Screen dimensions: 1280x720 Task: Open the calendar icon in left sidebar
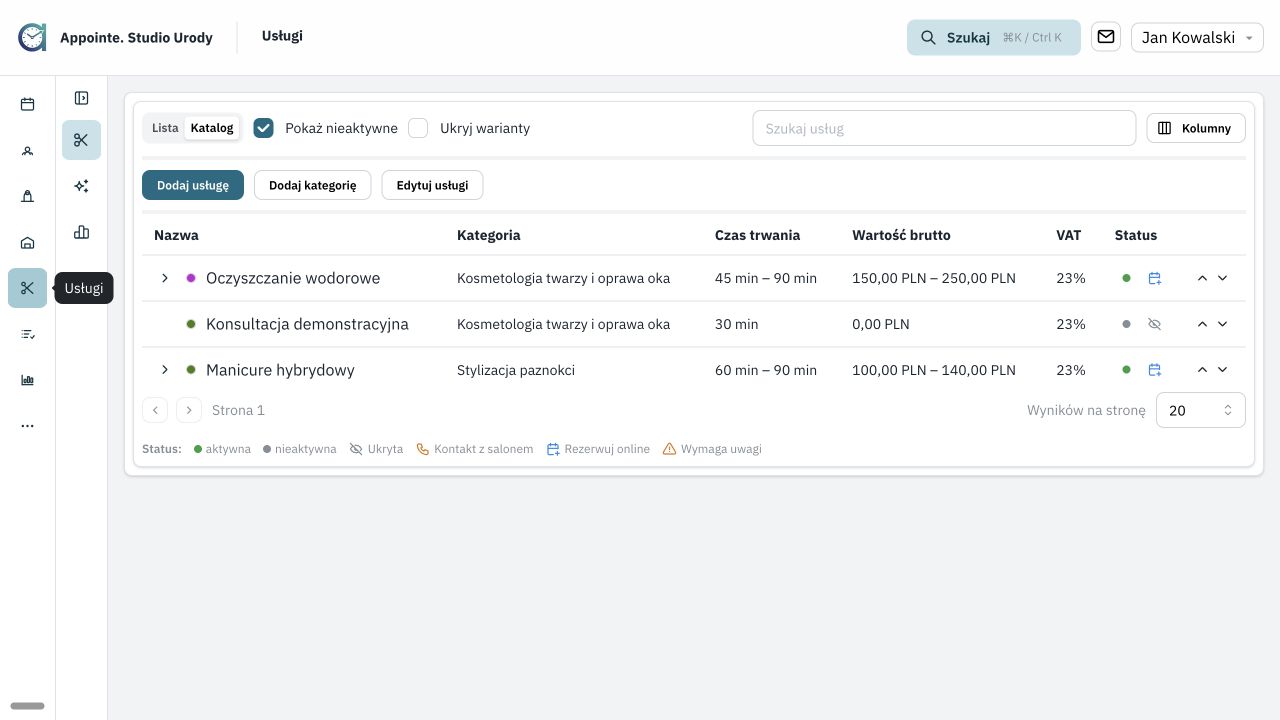pyautogui.click(x=27, y=104)
